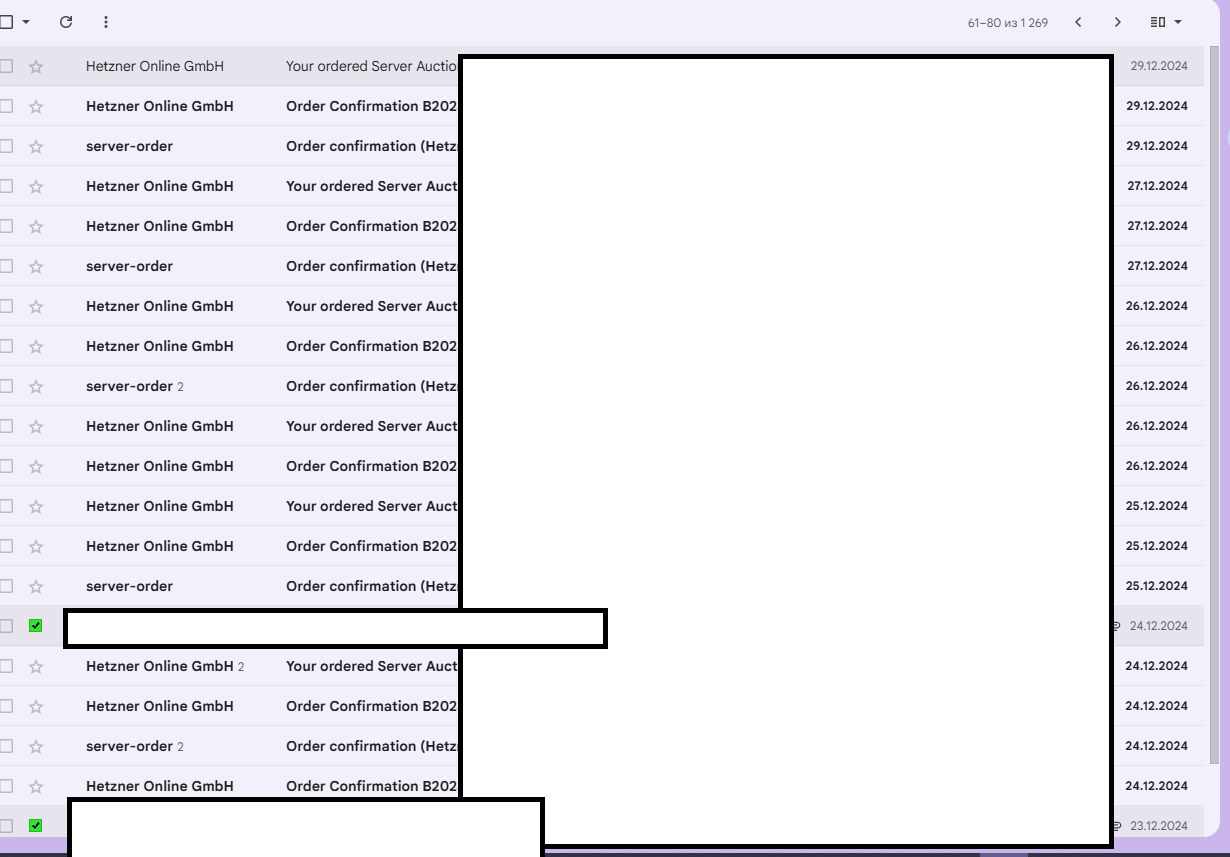Star the server-order email dated 27.12.2024
This screenshot has width=1230, height=857.
[36, 266]
